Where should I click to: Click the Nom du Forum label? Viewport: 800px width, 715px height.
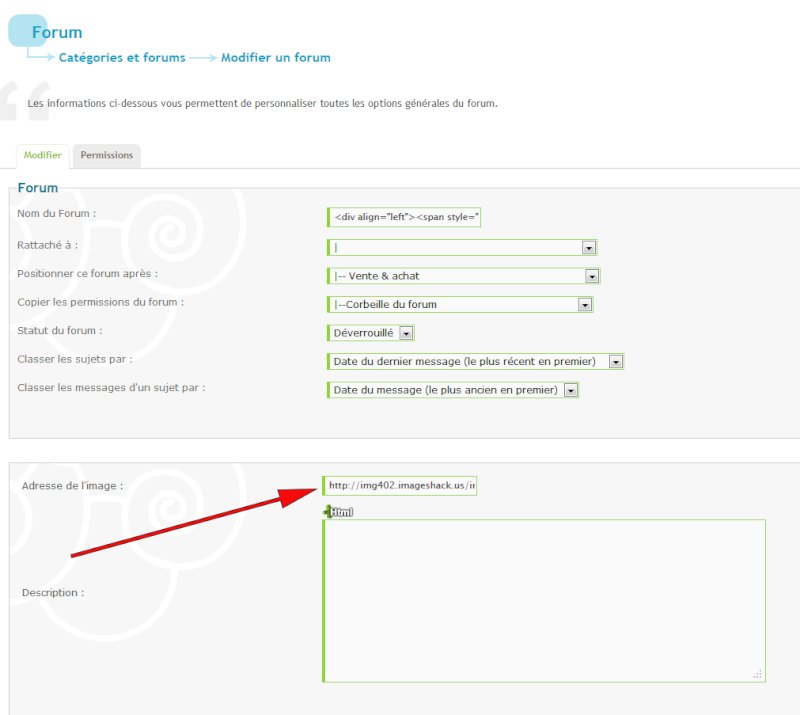point(57,213)
